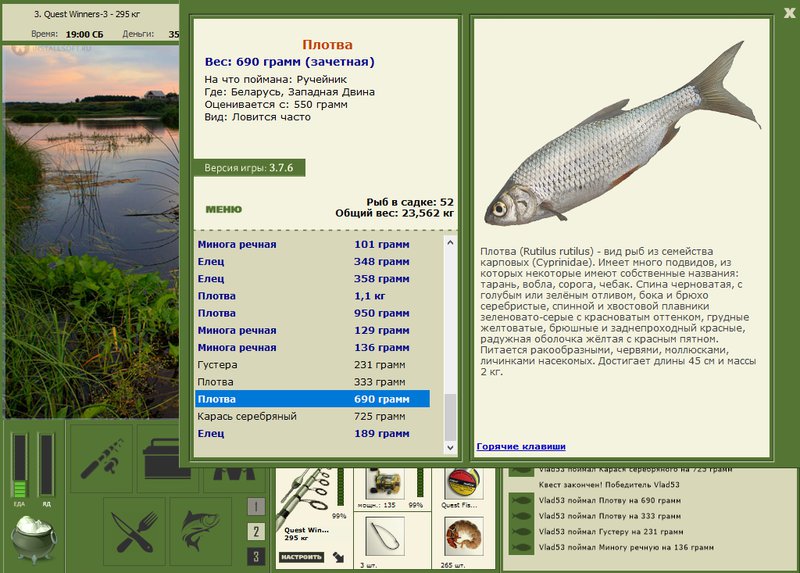Viewport: 800px width, 573px height.
Task: Click scroll-down arrow of fish list
Action: point(450,447)
